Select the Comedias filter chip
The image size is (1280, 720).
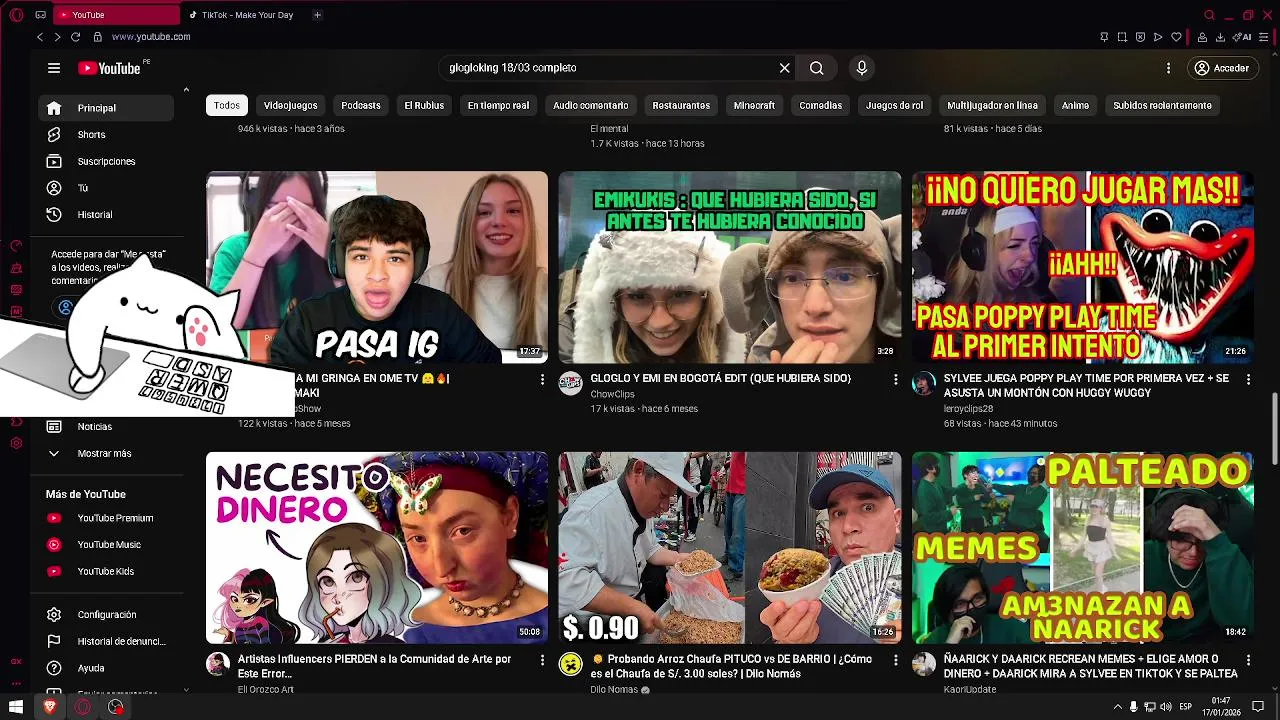pyautogui.click(x=820, y=105)
